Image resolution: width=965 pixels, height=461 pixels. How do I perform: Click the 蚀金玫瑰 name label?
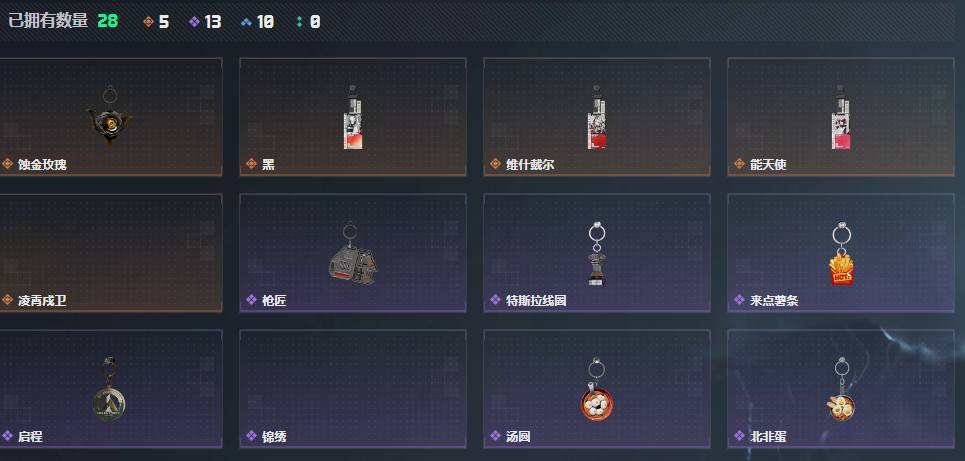(x=42, y=164)
